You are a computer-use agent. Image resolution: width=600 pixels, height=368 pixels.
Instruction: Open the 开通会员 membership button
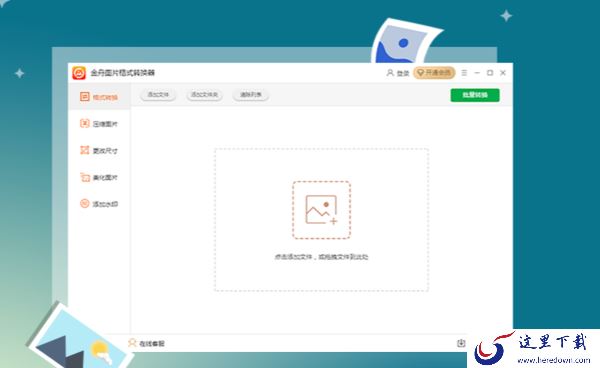coord(434,73)
